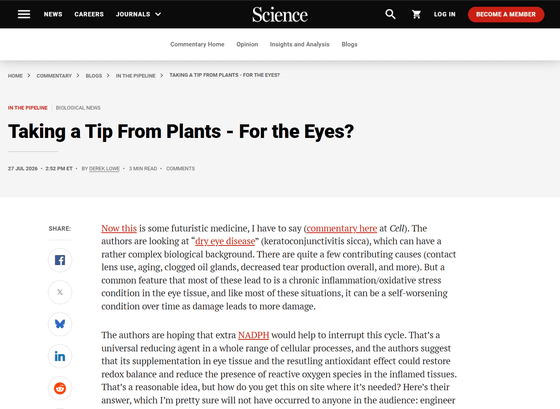Click Become a Member button
Viewport: 560px width, 409px height.
pos(506,14)
